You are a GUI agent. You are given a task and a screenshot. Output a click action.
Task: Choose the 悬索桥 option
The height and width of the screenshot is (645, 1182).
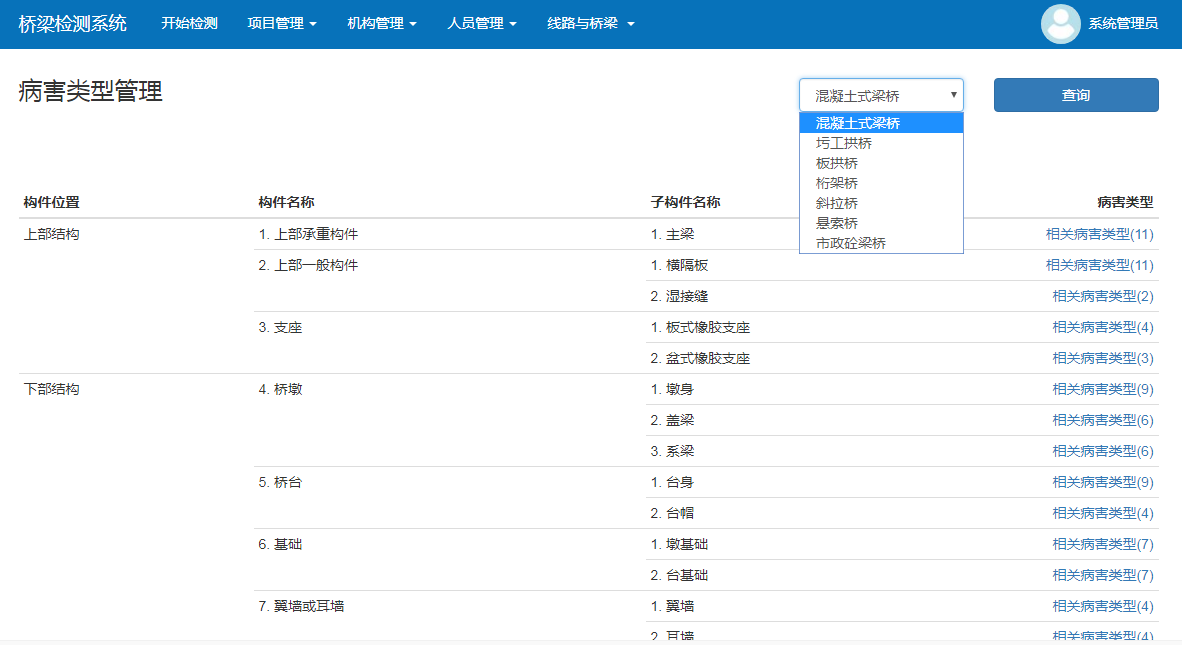coord(837,223)
